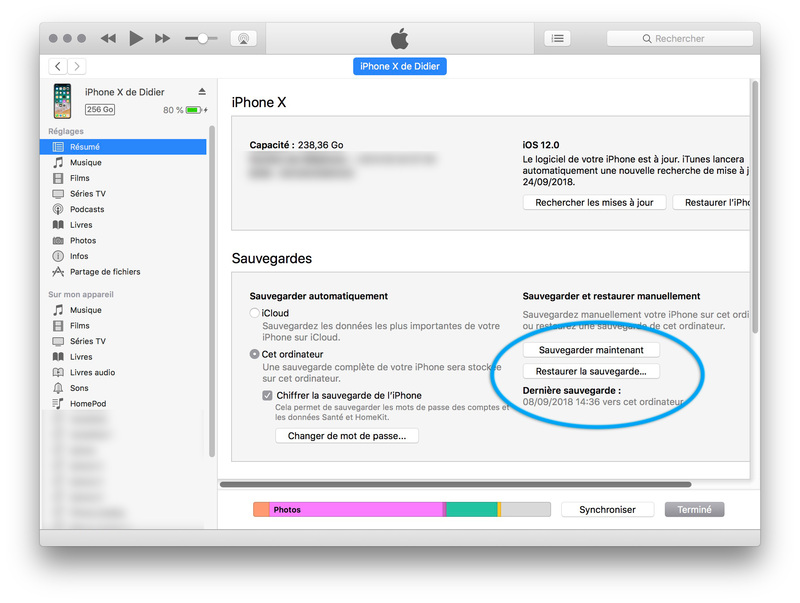This screenshot has height=603, width=800.
Task: Click the rewind playback button
Action: (108, 38)
